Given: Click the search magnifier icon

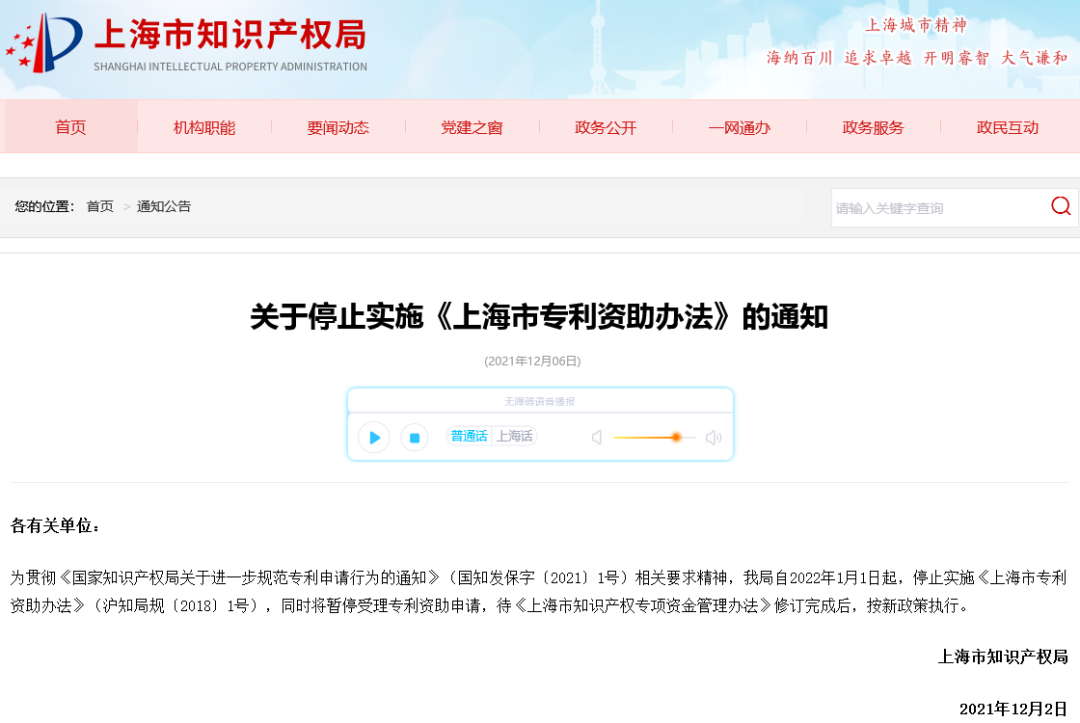Looking at the screenshot, I should point(1061,206).
